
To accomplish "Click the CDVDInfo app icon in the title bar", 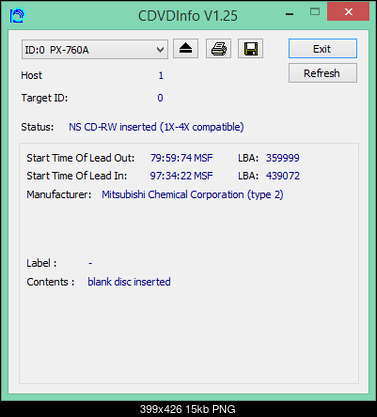I will (17, 16).
